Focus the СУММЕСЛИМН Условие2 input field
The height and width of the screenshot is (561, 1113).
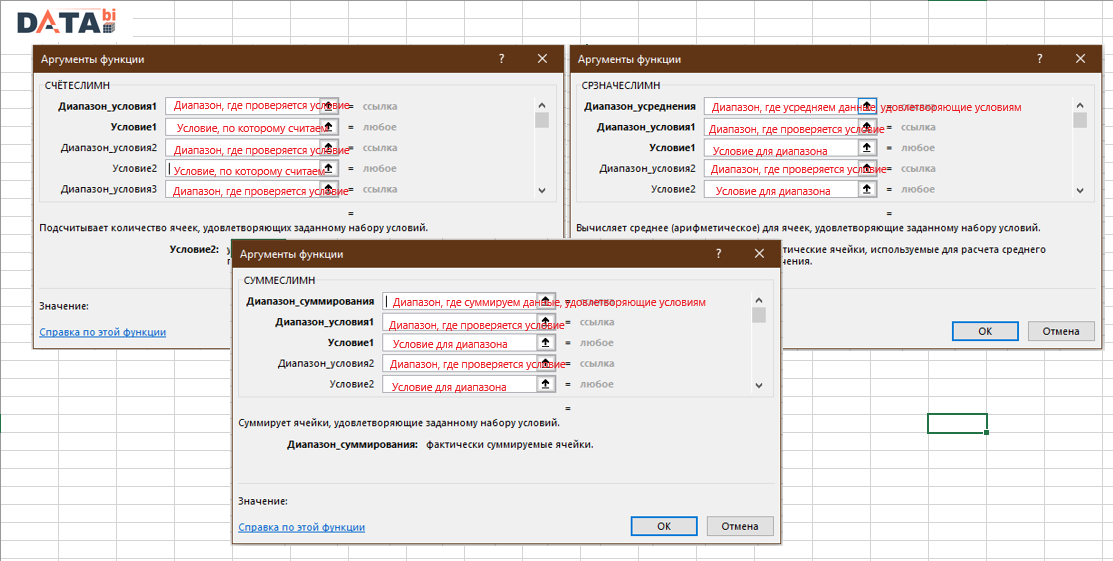[x=459, y=384]
